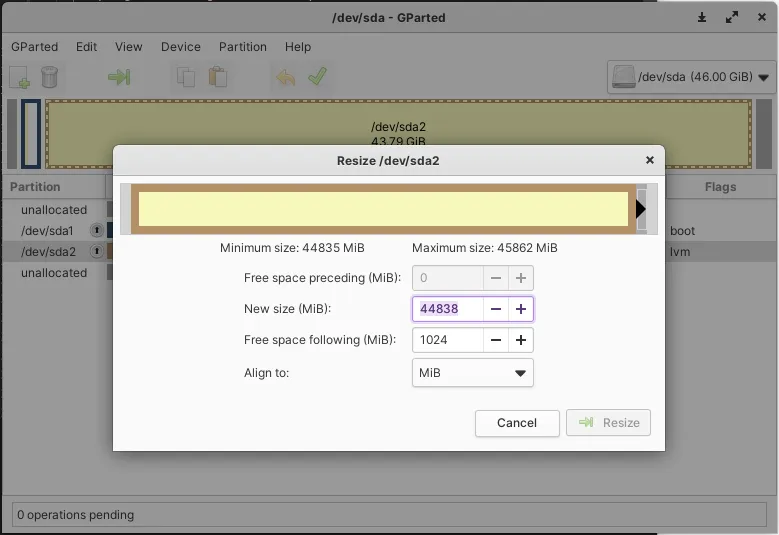Click the hard disk icon in device selector
Screen dimensions: 779x535
(x=623, y=77)
